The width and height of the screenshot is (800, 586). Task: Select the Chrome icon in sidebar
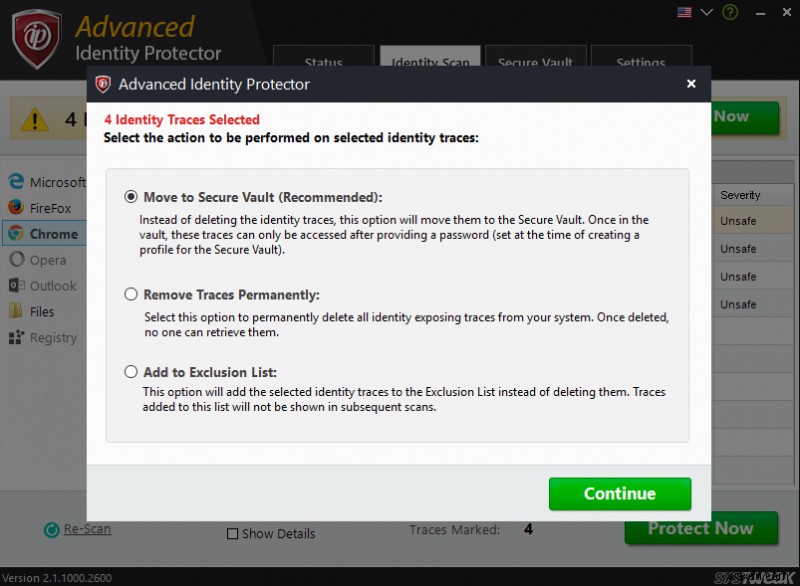click(x=16, y=234)
